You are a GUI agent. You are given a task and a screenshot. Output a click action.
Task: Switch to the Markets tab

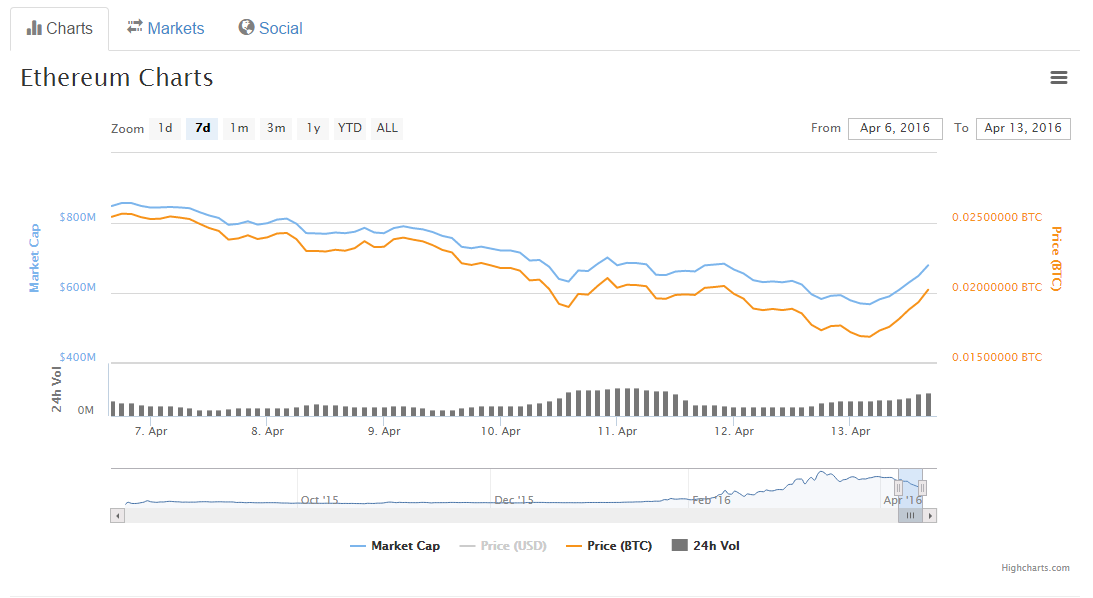click(x=166, y=28)
